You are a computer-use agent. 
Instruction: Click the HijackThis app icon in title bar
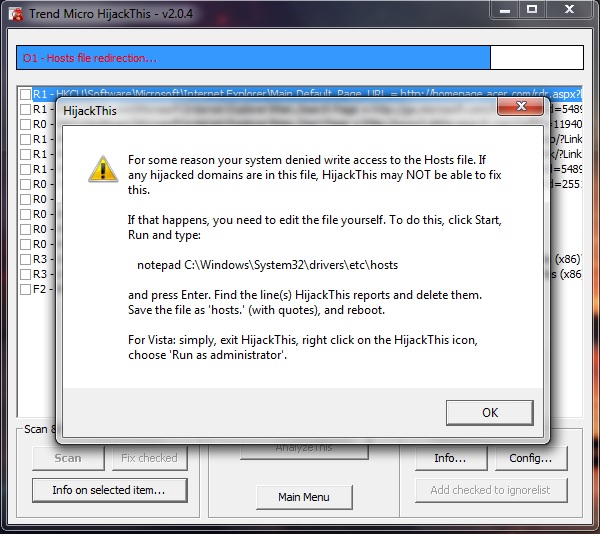pyautogui.click(x=16, y=14)
